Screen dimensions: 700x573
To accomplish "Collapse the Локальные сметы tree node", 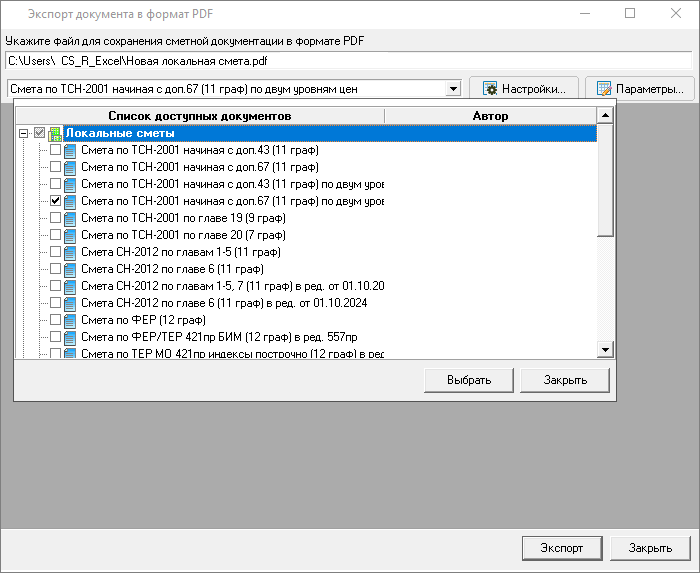I will click(x=23, y=133).
